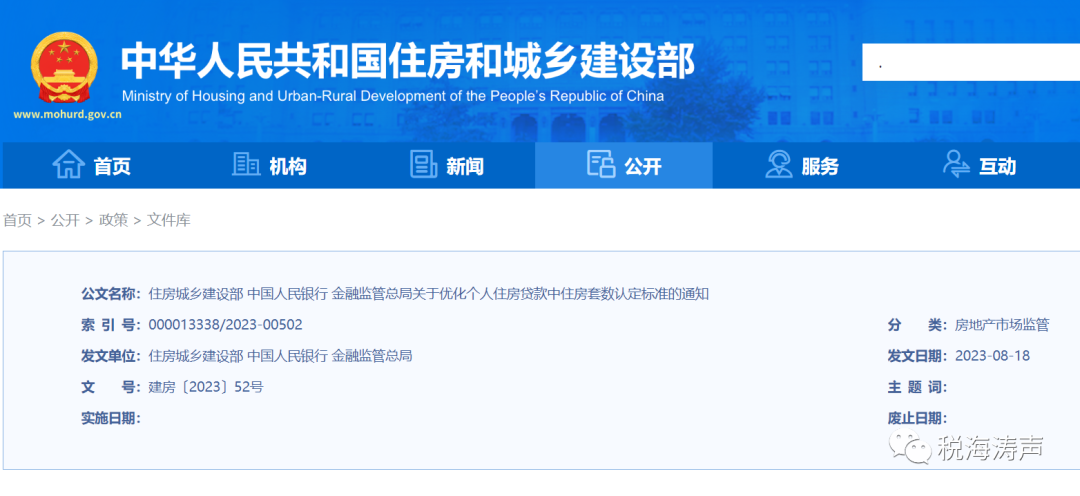
Task: Open the 互动 navigation tab
Action: coord(985,165)
